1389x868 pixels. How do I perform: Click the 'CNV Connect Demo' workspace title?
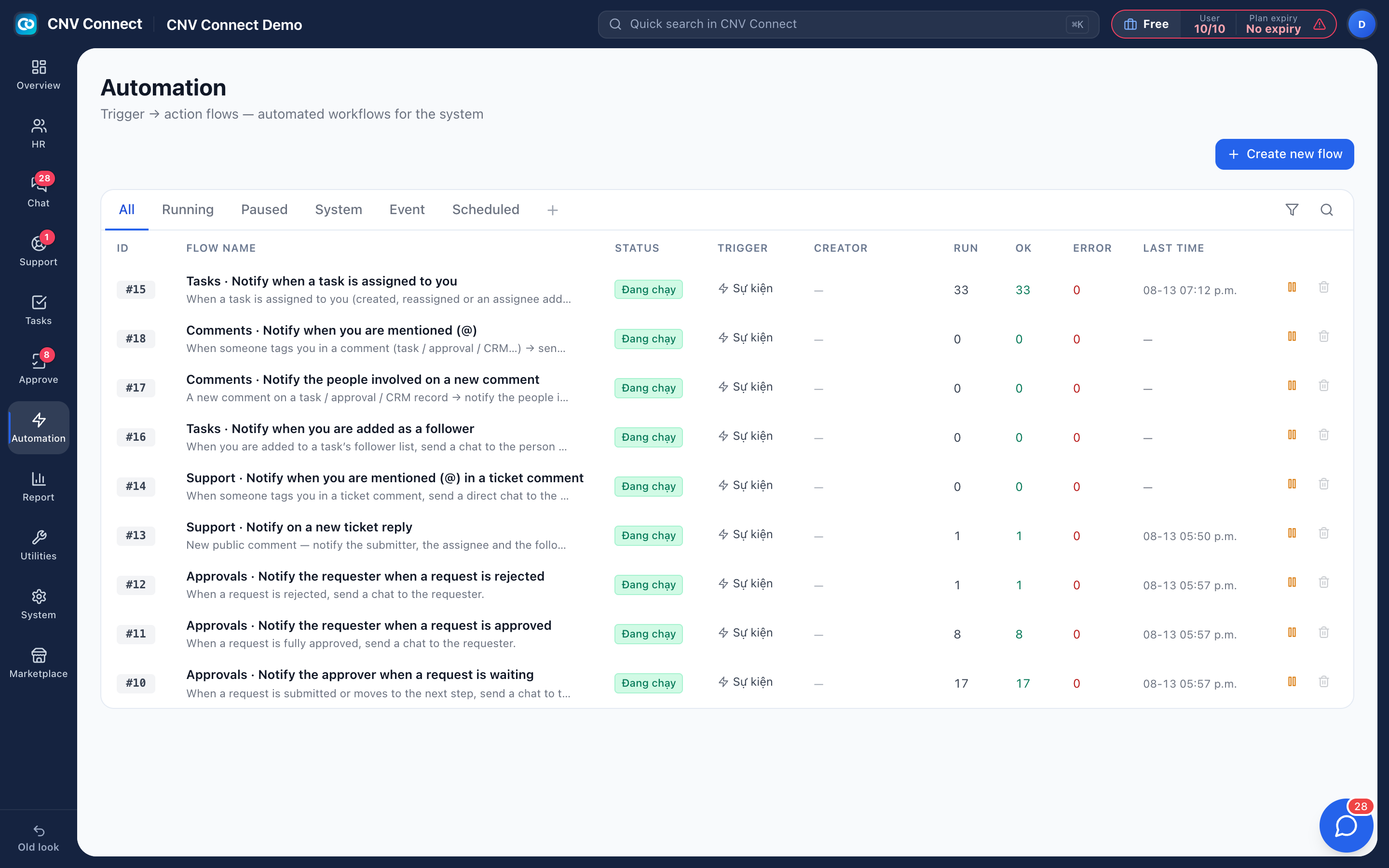coord(234,25)
